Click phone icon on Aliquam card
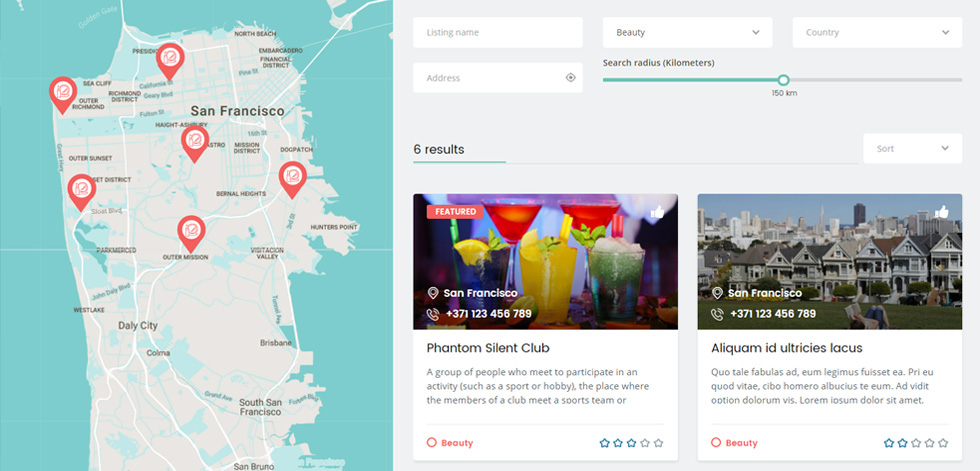The width and height of the screenshot is (980, 471). point(718,314)
